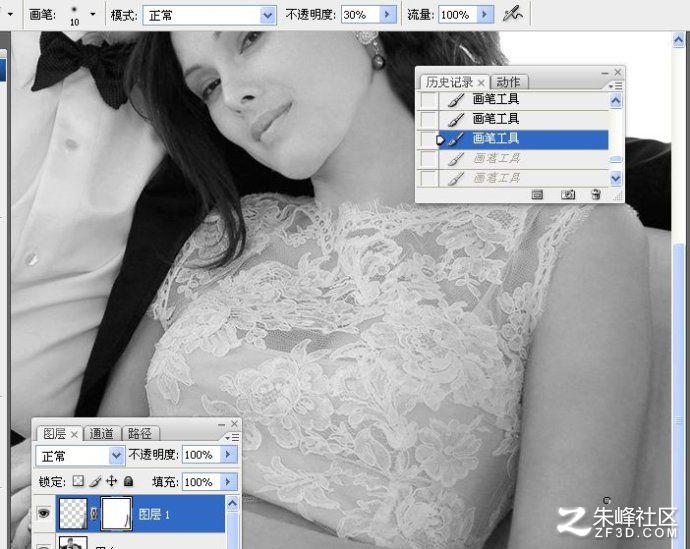Open the 流量 flow slider arrow
The height and width of the screenshot is (549, 690).
(484, 15)
